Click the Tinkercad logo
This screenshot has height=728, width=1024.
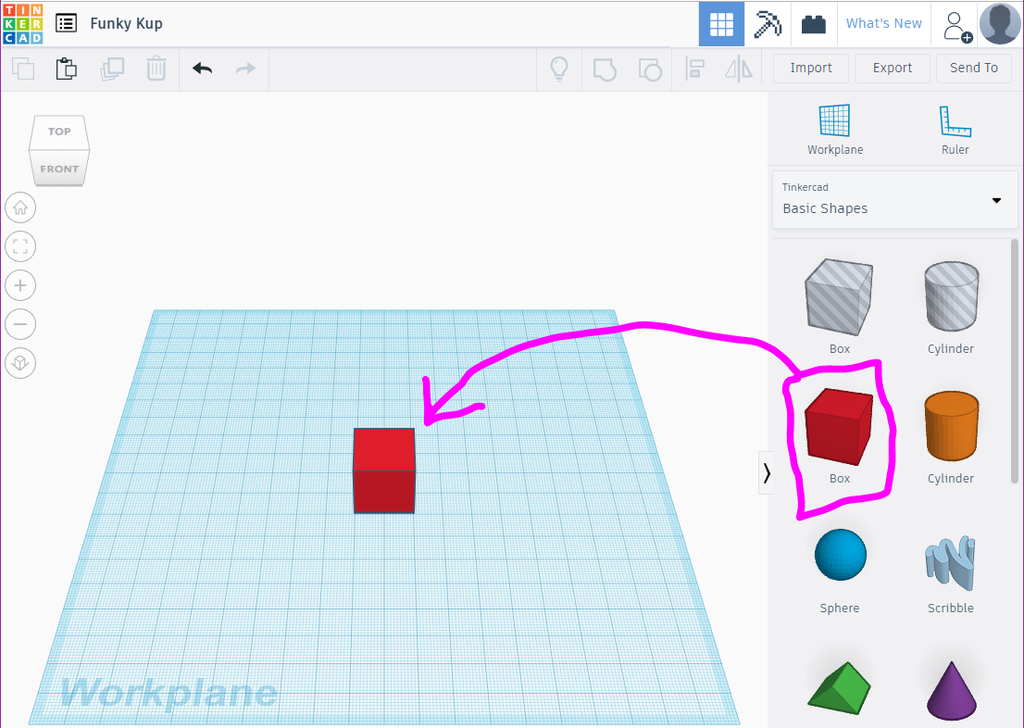point(23,24)
